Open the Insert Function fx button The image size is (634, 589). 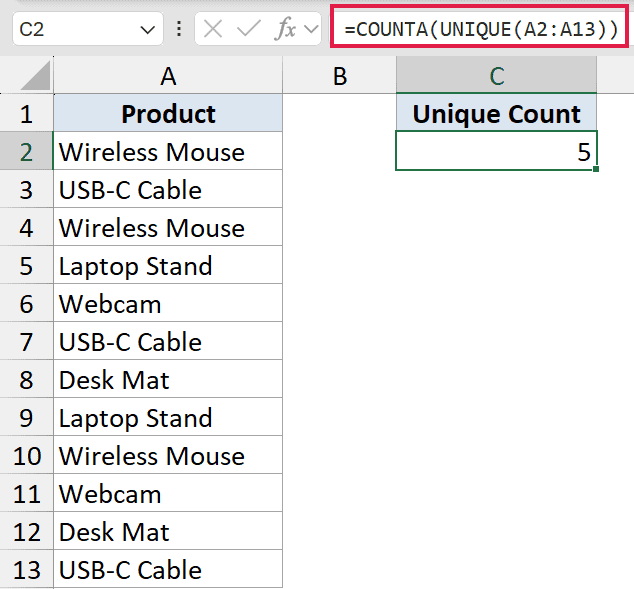285,29
